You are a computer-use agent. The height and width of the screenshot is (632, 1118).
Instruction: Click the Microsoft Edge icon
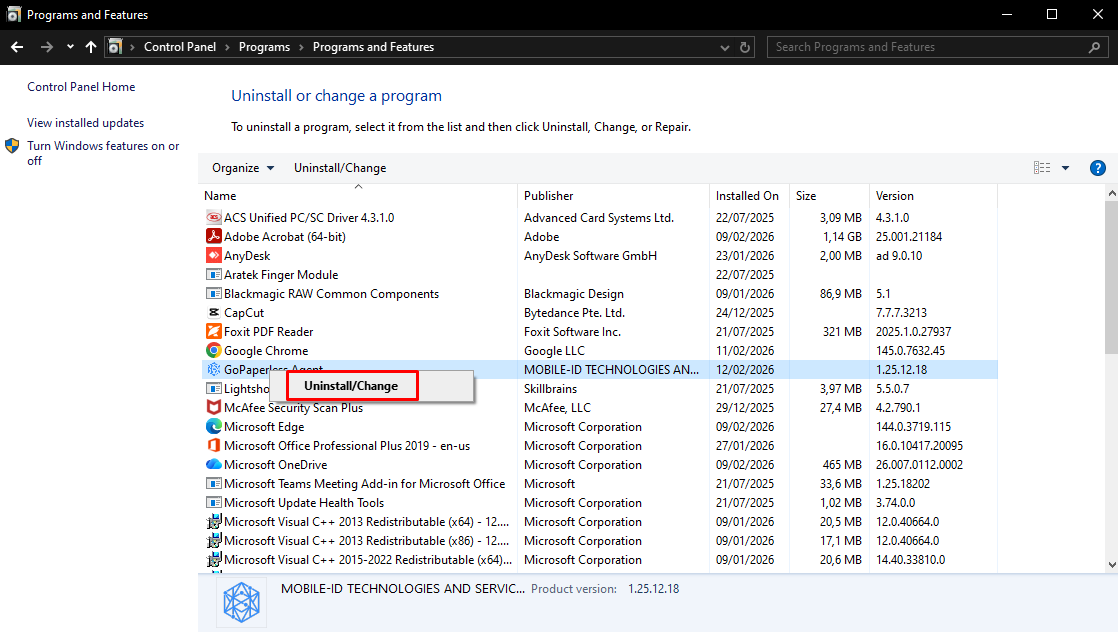tap(213, 427)
